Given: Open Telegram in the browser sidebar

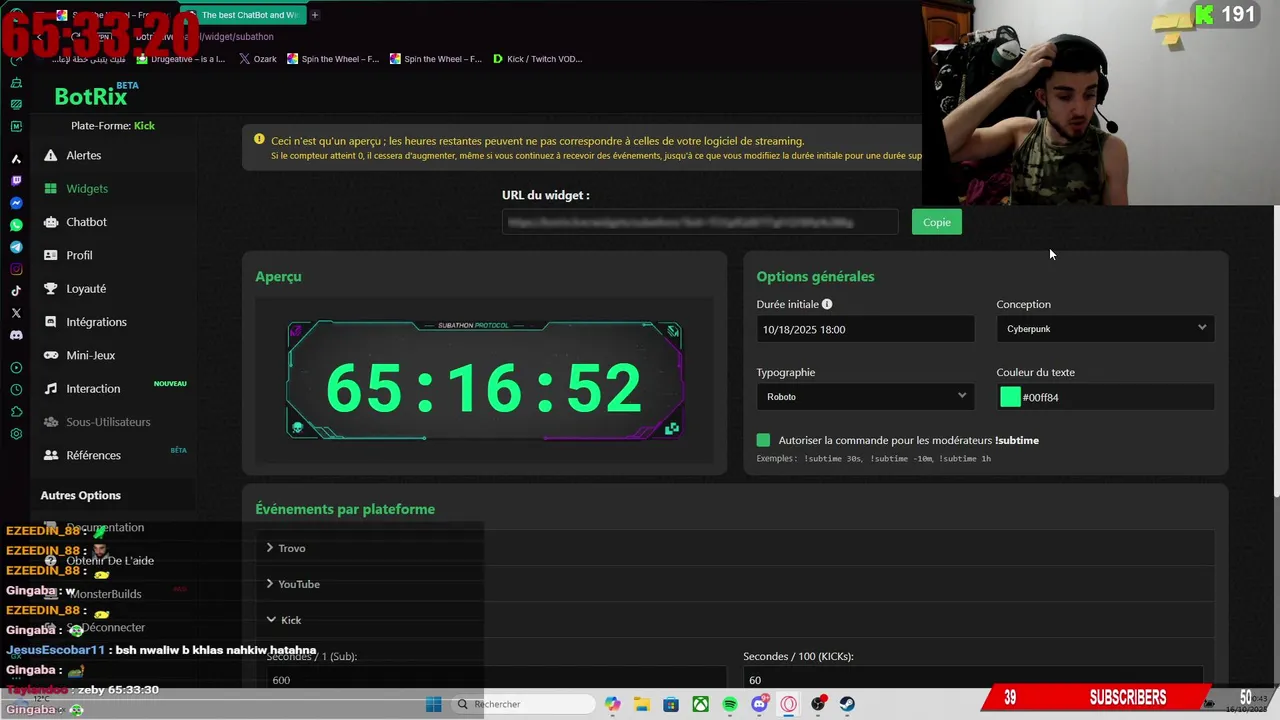Looking at the screenshot, I should point(16,247).
